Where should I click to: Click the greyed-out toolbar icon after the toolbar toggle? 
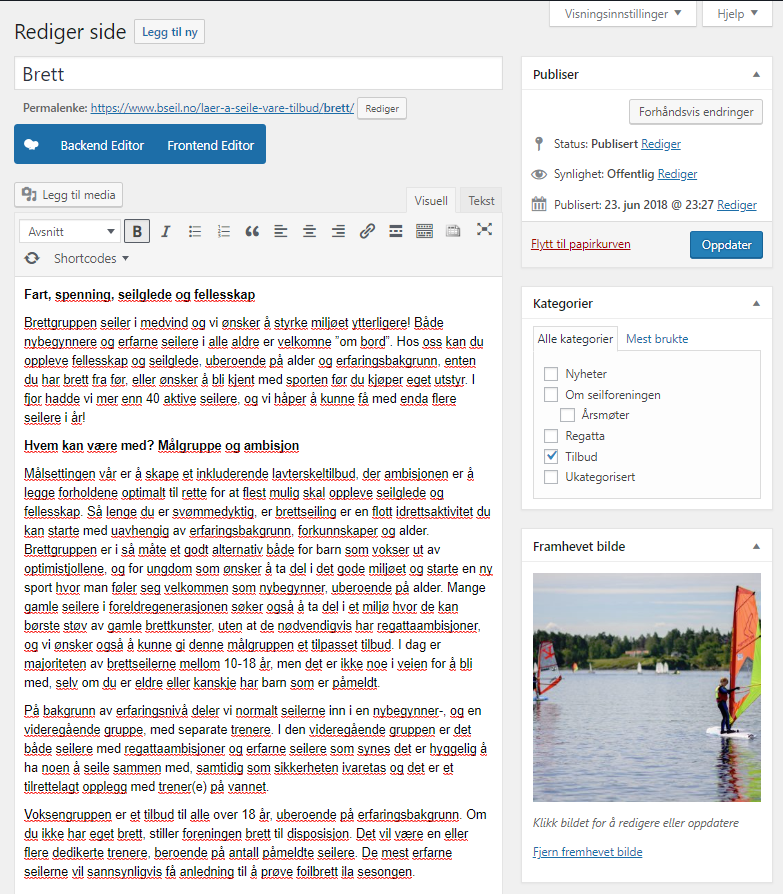(453, 231)
